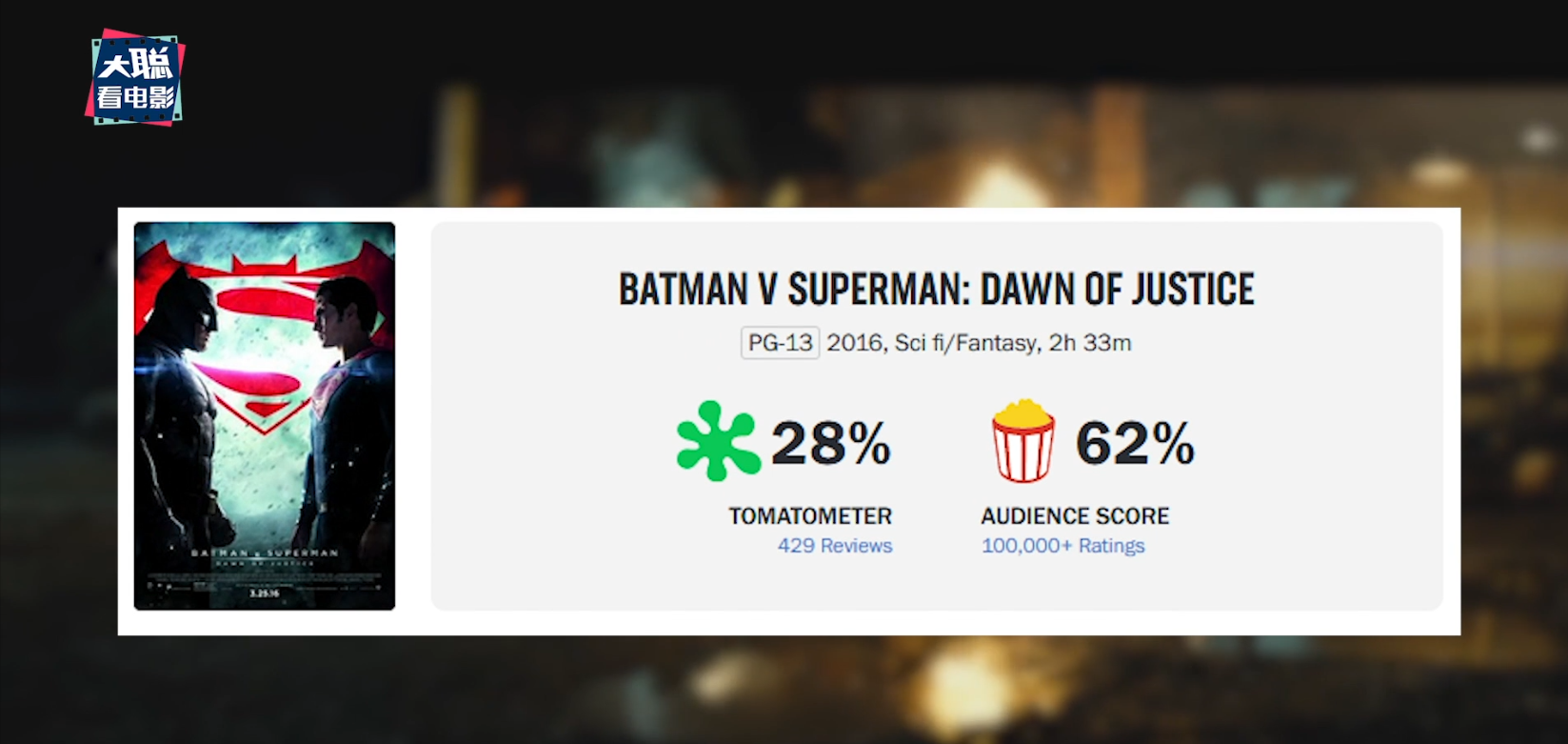1568x744 pixels.
Task: Click the Batman v Superman title heading
Action: click(936, 290)
